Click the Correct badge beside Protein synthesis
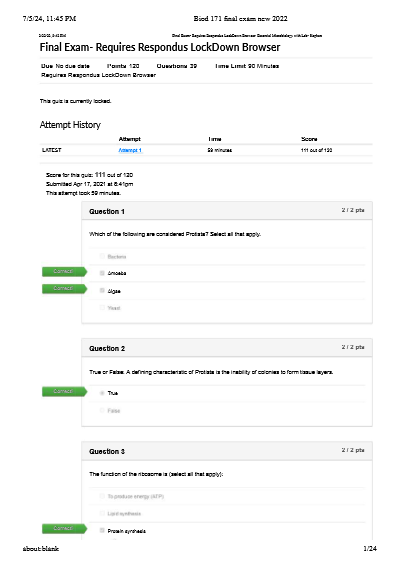Screen dimensions: 400x566 64,528
